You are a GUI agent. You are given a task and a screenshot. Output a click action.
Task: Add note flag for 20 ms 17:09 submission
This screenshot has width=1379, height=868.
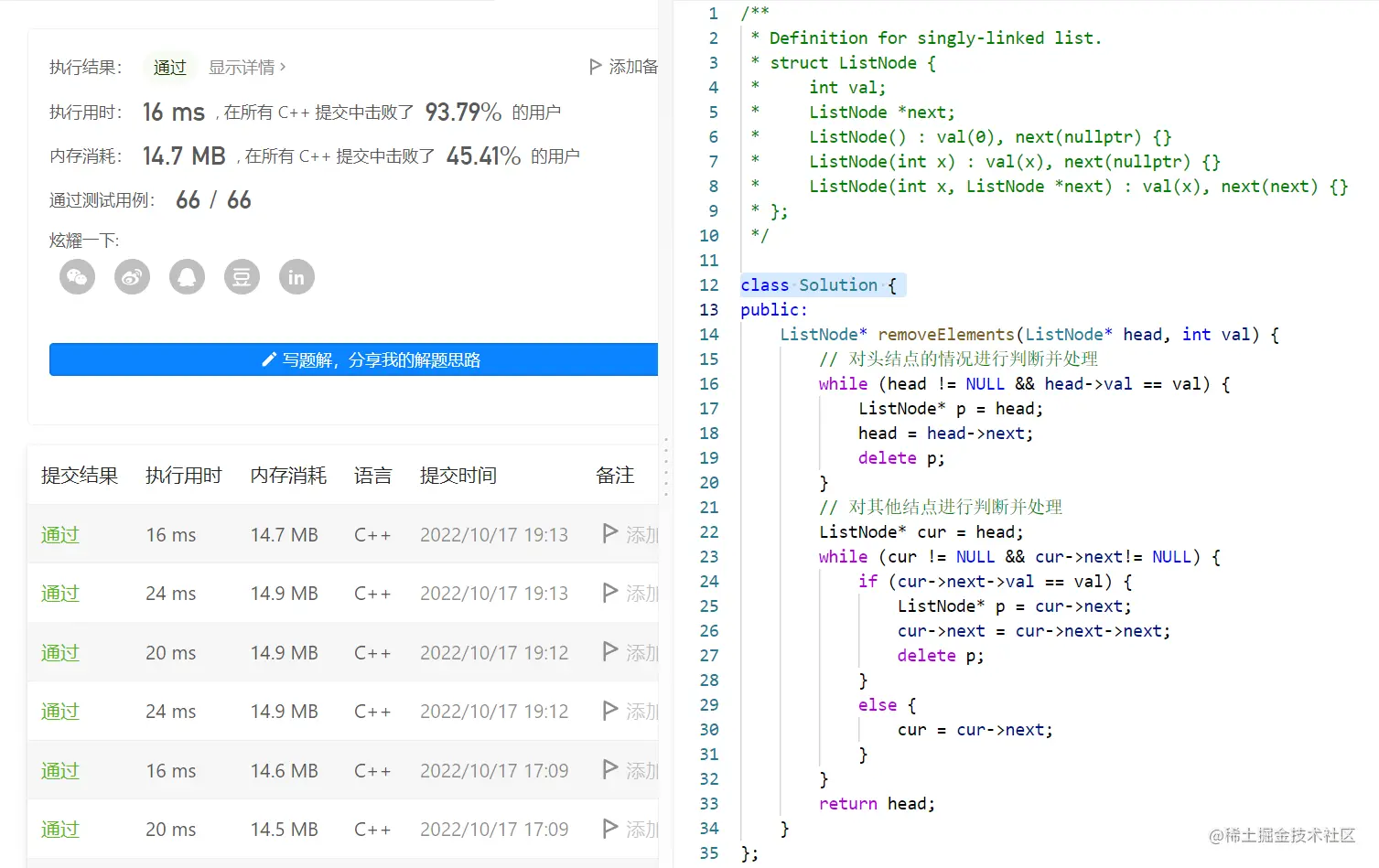(610, 829)
